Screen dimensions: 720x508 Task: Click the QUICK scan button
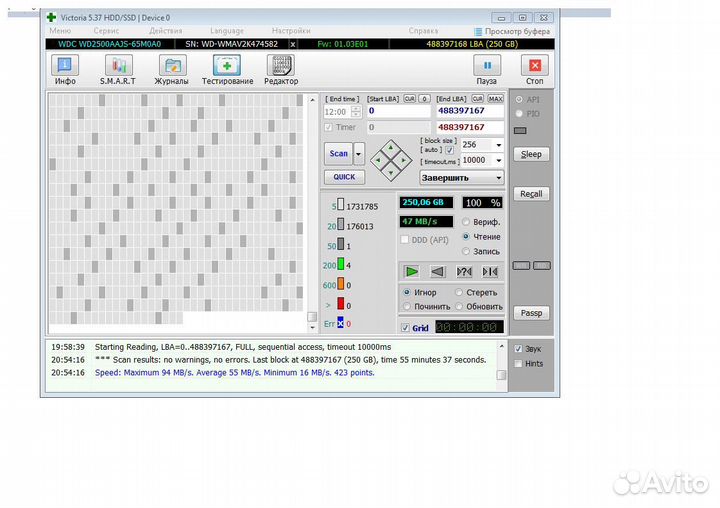(x=344, y=177)
